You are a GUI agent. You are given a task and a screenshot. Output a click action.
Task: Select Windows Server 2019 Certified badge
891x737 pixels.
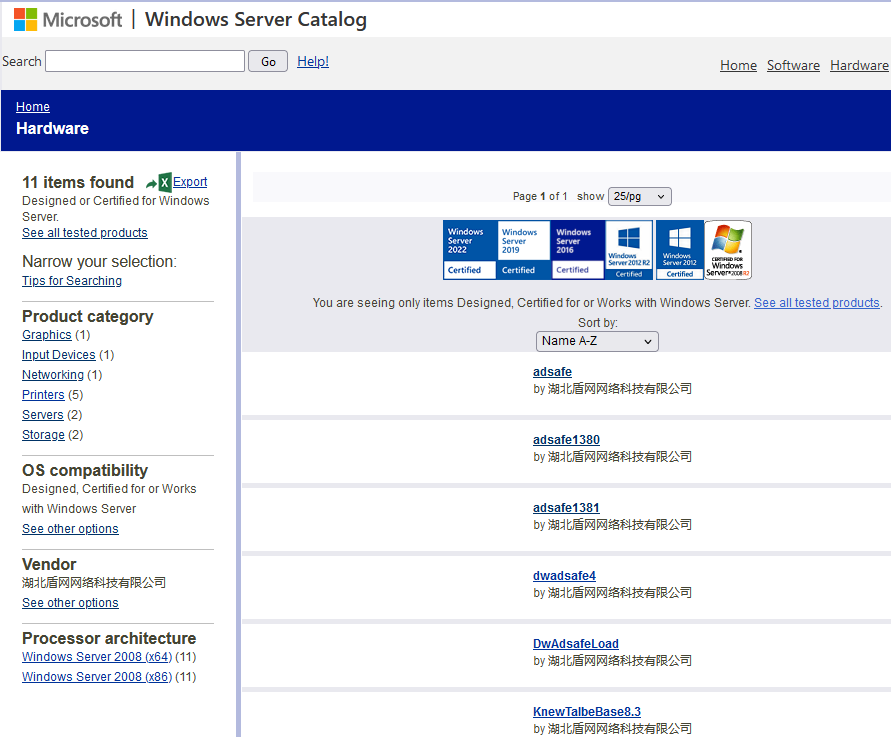[524, 250]
